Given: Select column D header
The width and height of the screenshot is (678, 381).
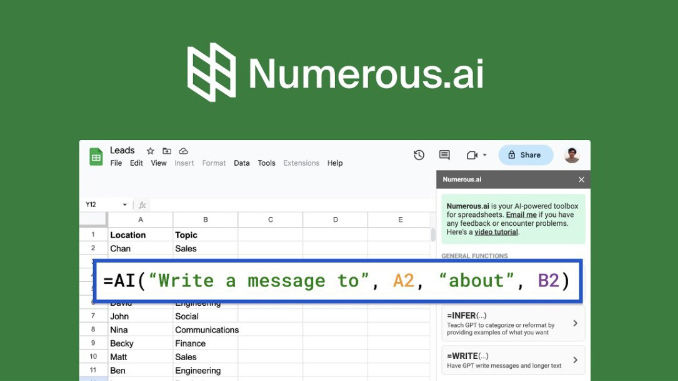Looking at the screenshot, I should [x=335, y=220].
